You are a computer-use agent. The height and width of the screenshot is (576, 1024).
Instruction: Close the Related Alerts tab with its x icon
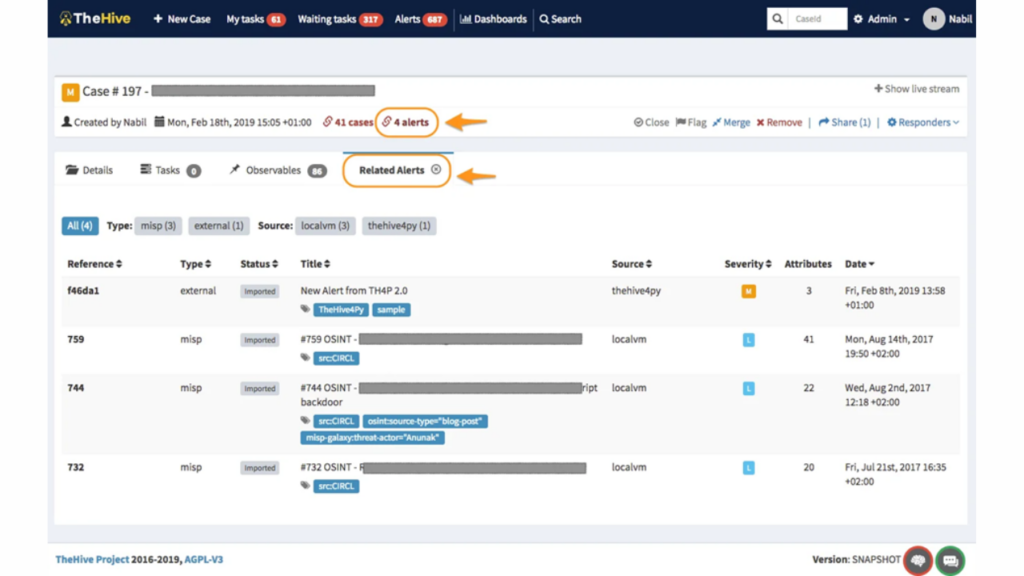point(436,170)
